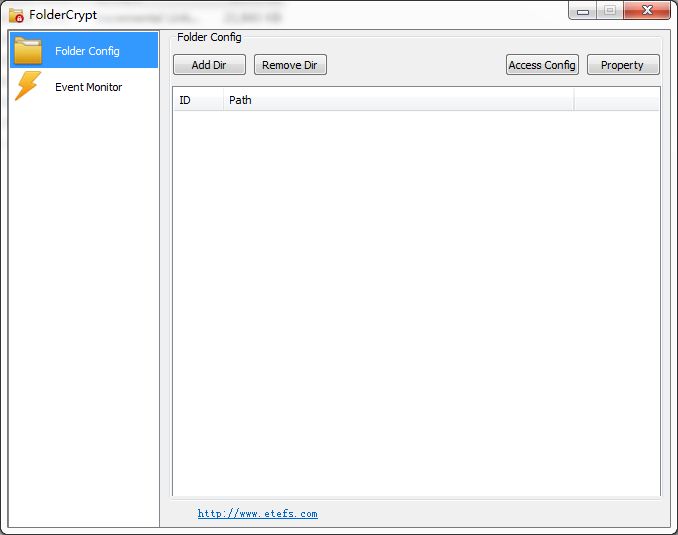Visit the http://www.etefs.com link
Image resolution: width=678 pixels, height=535 pixels.
(x=258, y=513)
